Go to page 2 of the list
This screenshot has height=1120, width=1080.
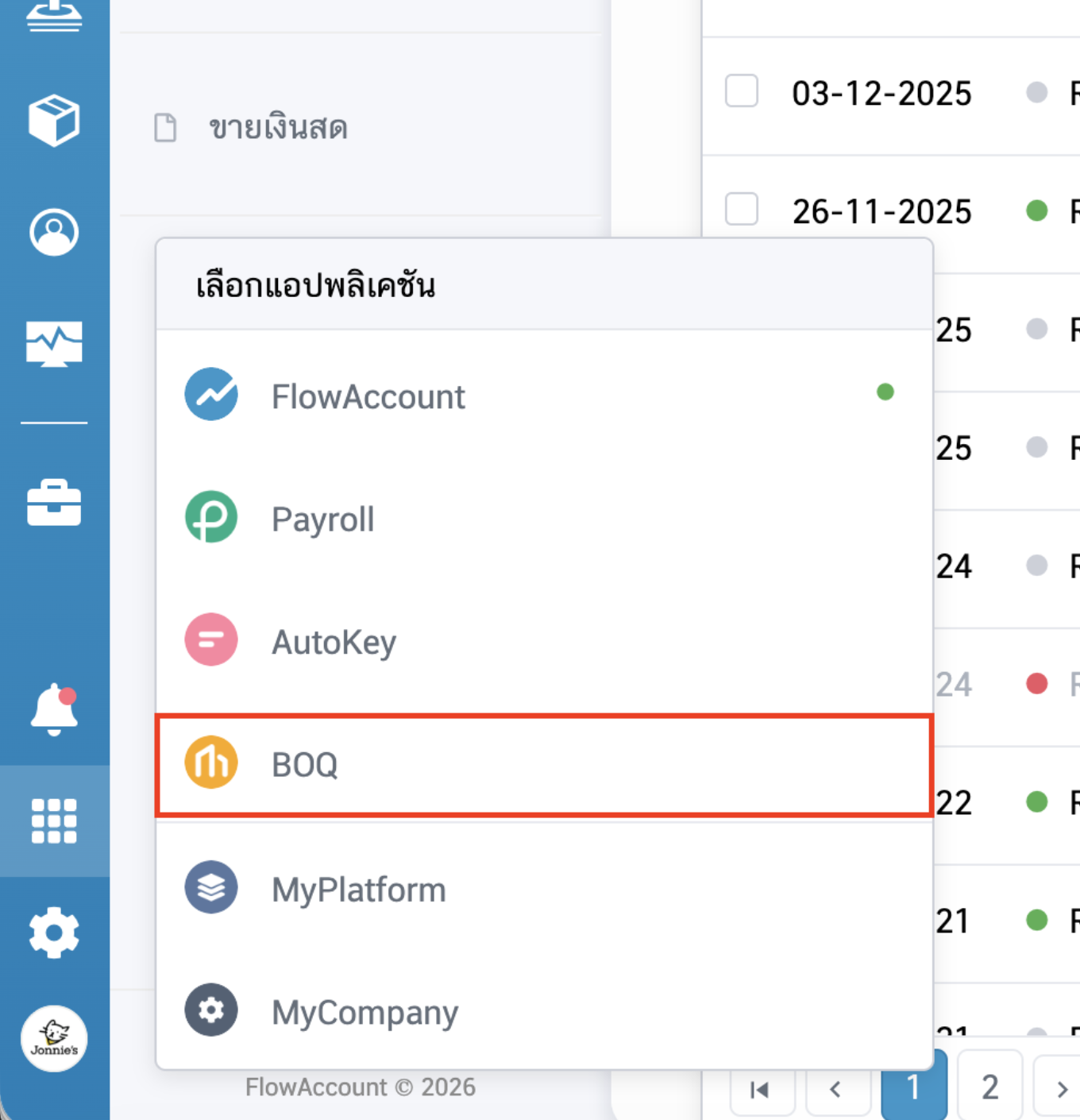pyautogui.click(x=989, y=1086)
